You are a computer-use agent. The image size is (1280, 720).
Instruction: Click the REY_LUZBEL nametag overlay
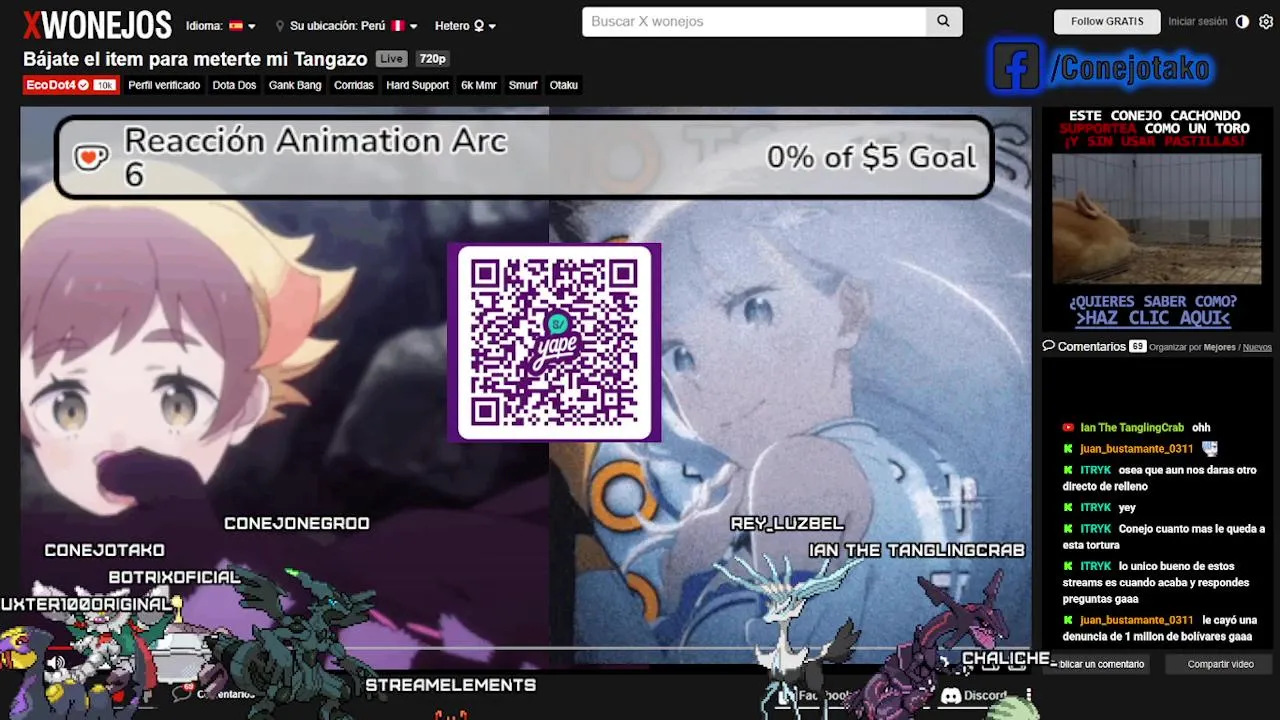787,523
